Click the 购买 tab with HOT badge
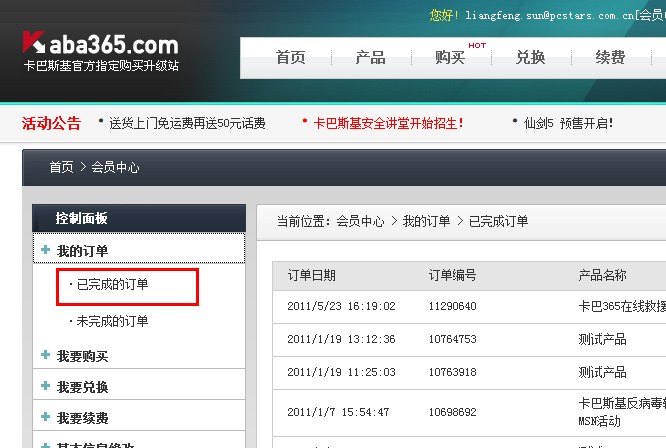 pyautogui.click(x=450, y=57)
